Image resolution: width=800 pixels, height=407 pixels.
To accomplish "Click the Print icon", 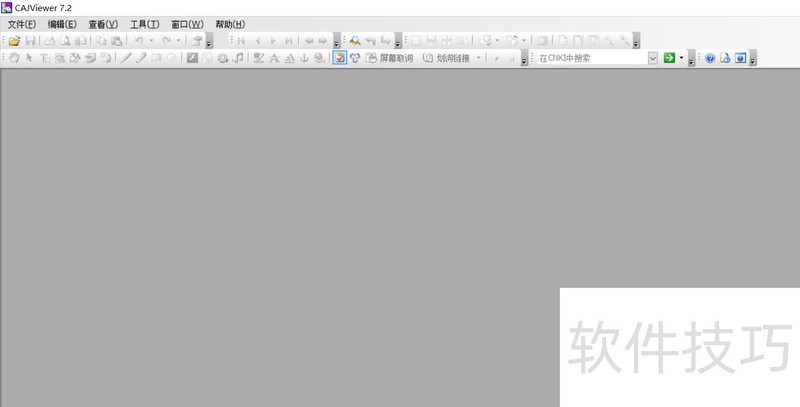I will click(x=50, y=41).
